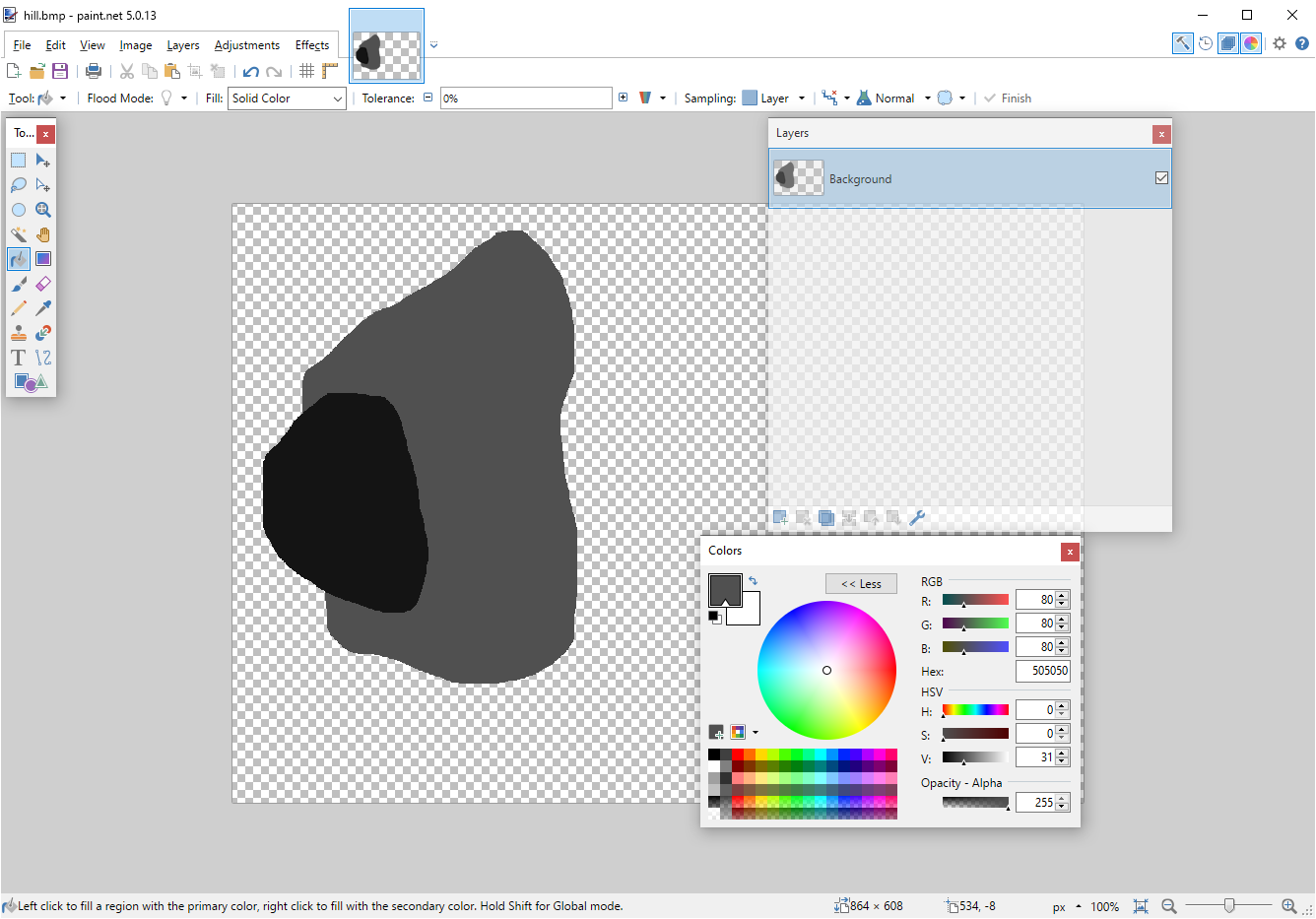Toggle the pixel grid view
This screenshot has width=1316, height=919.
click(306, 71)
